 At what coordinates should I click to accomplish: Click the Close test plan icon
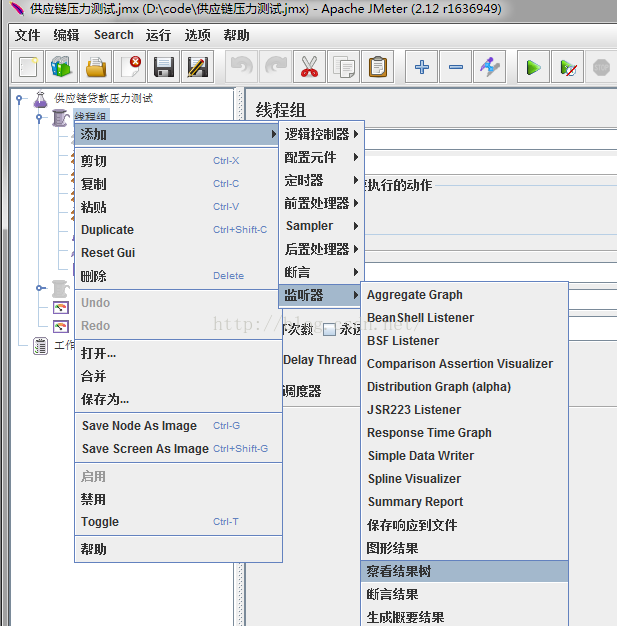click(129, 67)
